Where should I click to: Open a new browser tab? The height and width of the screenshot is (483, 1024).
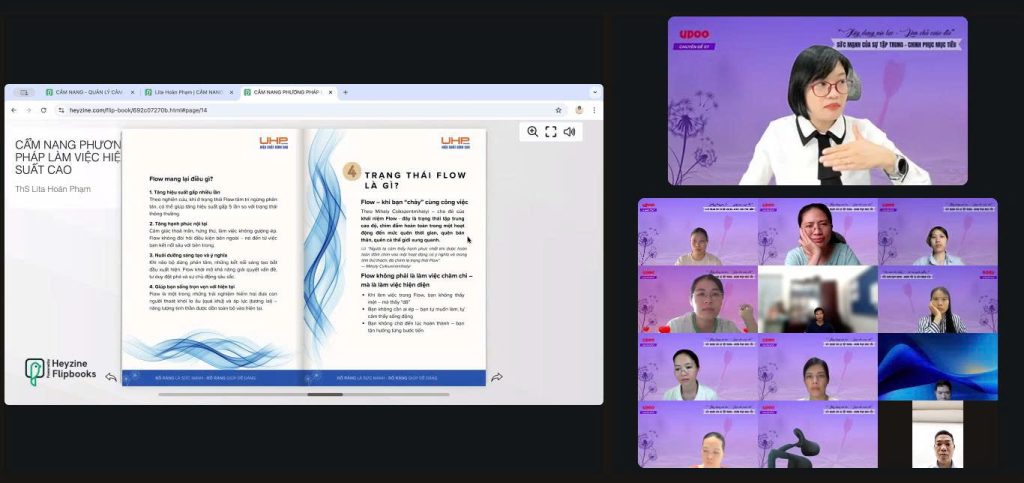pyautogui.click(x=346, y=92)
